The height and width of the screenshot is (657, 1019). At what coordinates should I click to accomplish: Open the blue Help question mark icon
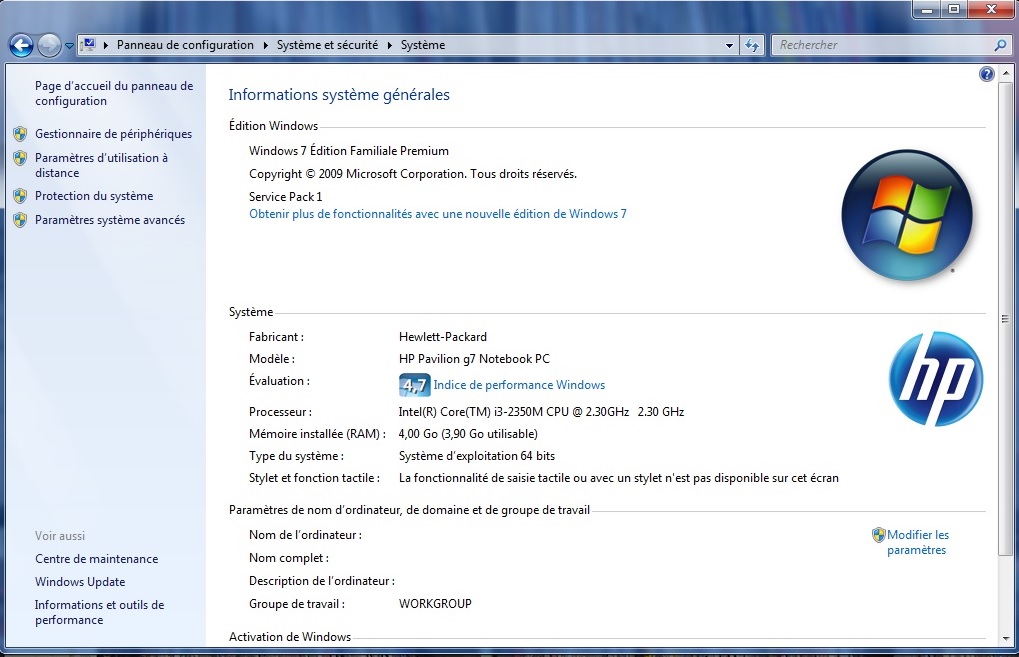(986, 74)
